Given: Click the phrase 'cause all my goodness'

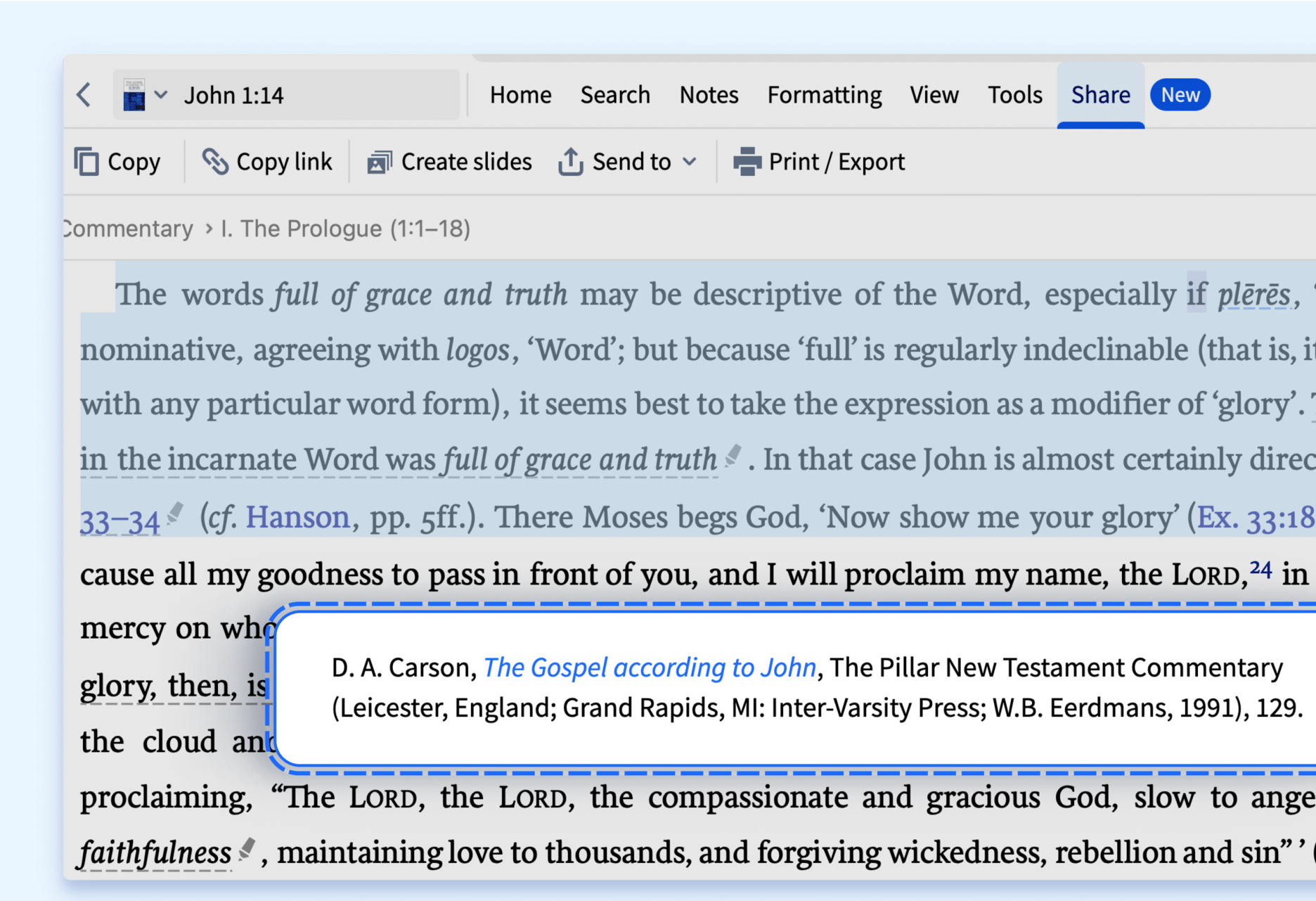Looking at the screenshot, I should coord(231,575).
